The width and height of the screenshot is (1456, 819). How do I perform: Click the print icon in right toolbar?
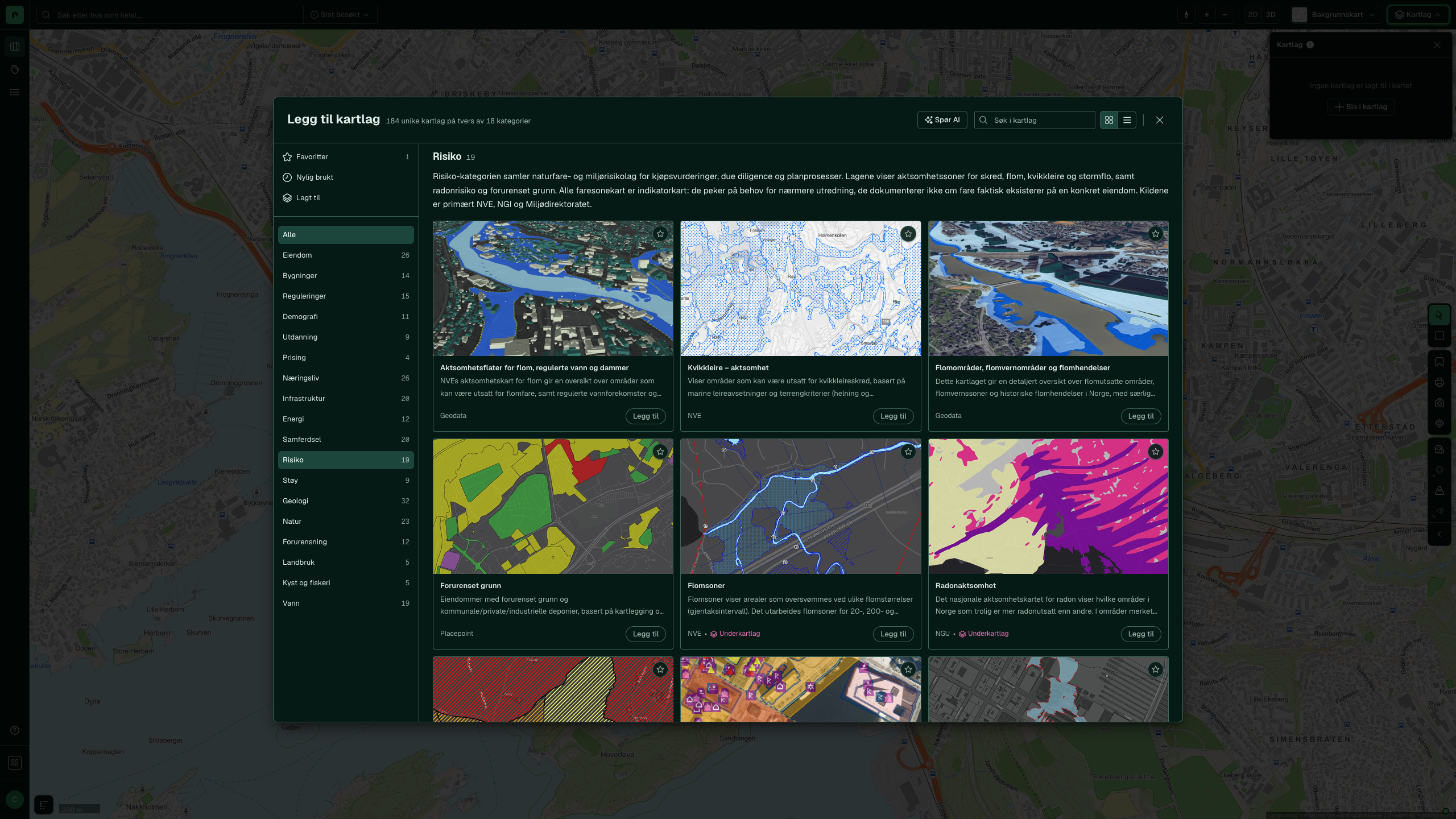(x=1439, y=383)
